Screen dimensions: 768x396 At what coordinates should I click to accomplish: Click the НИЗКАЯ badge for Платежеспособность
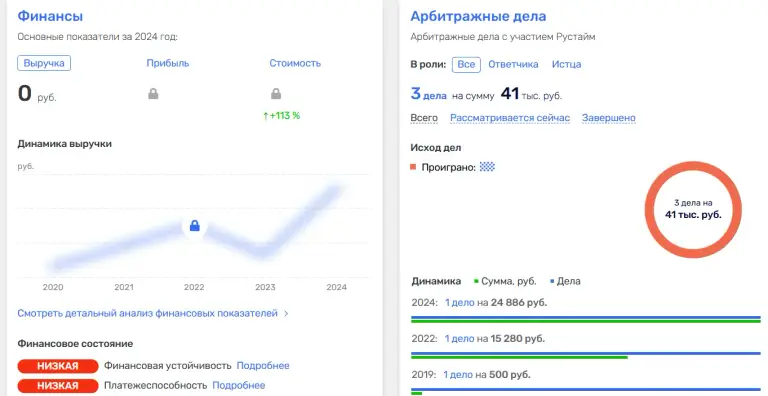58,386
